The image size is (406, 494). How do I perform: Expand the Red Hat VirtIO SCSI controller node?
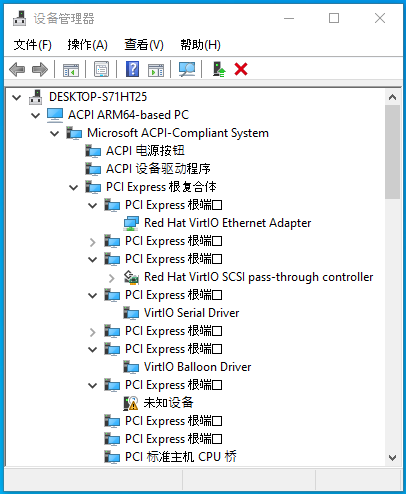[x=112, y=278]
